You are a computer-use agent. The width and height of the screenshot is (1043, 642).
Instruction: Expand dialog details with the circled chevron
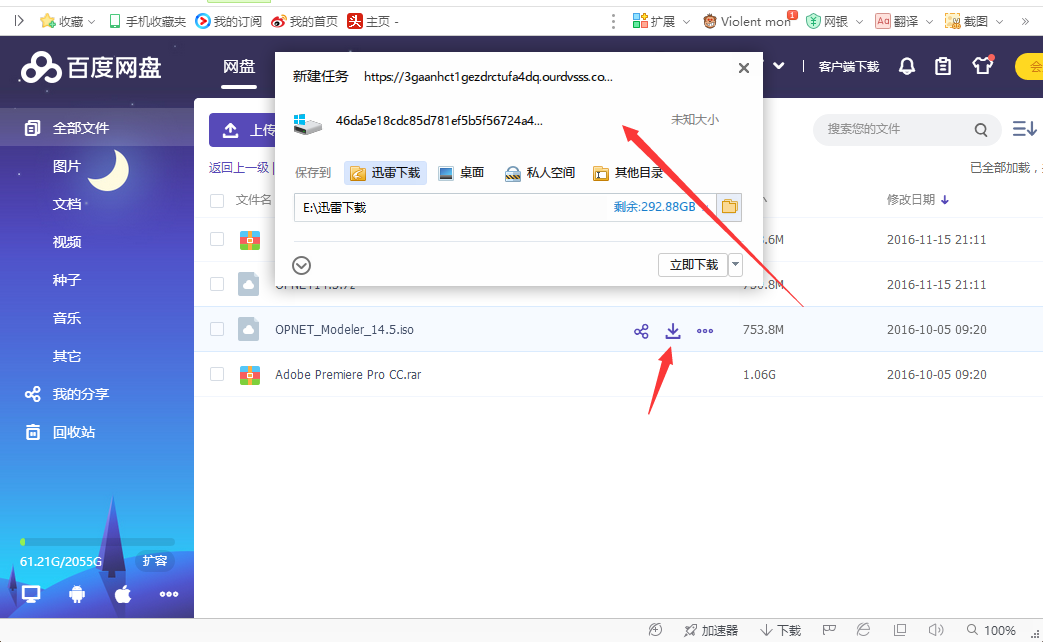(301, 265)
